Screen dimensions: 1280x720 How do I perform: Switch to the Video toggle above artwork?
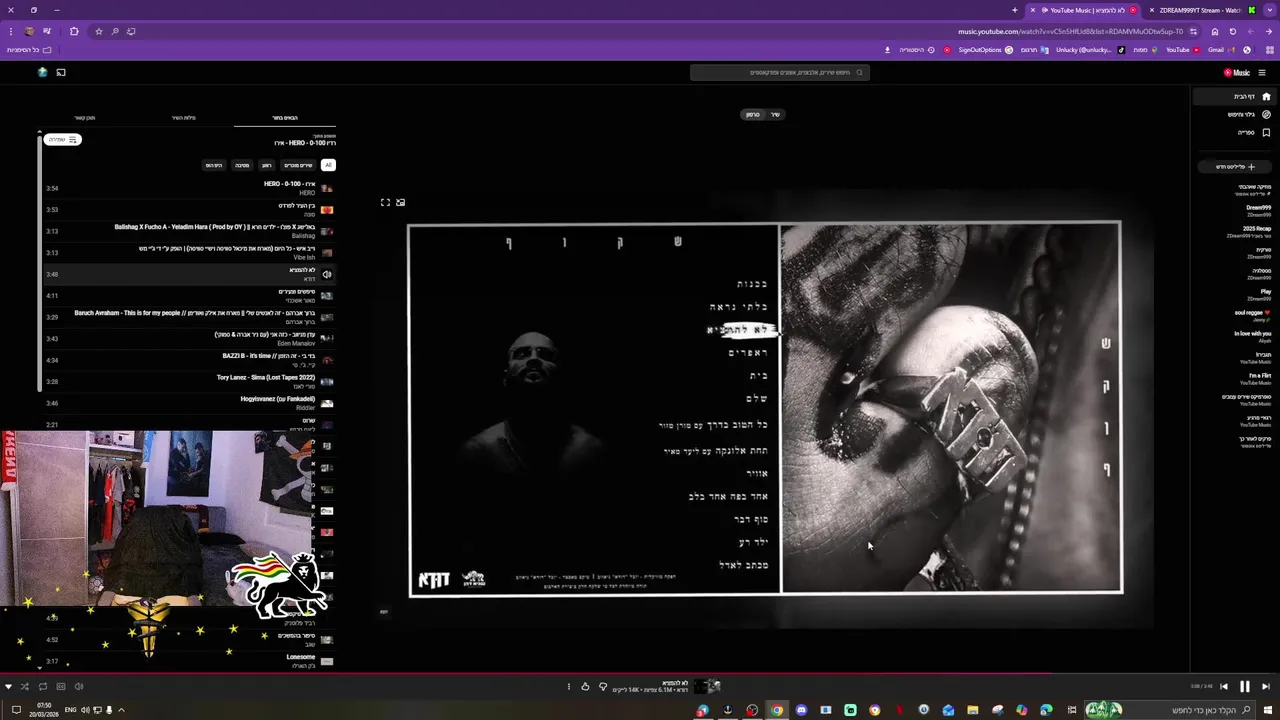click(x=753, y=114)
